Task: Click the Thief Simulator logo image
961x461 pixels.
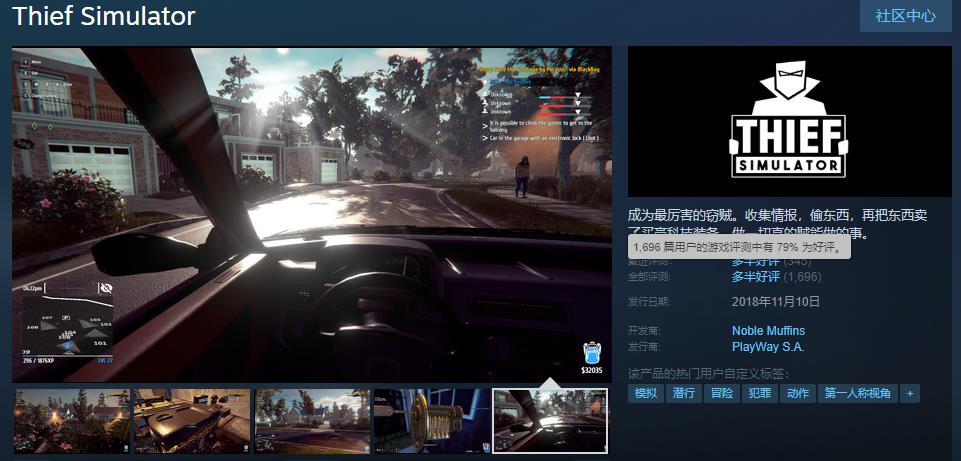Action: click(x=789, y=121)
